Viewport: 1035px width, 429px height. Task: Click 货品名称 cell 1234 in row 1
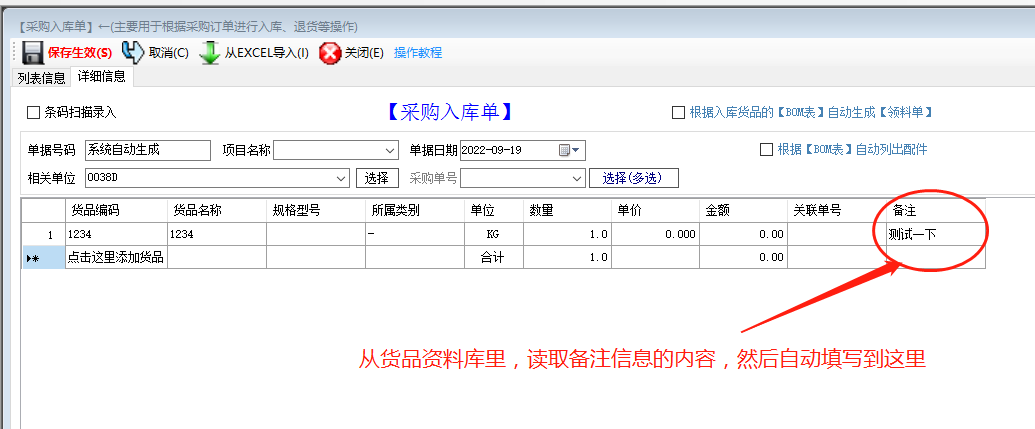point(217,234)
